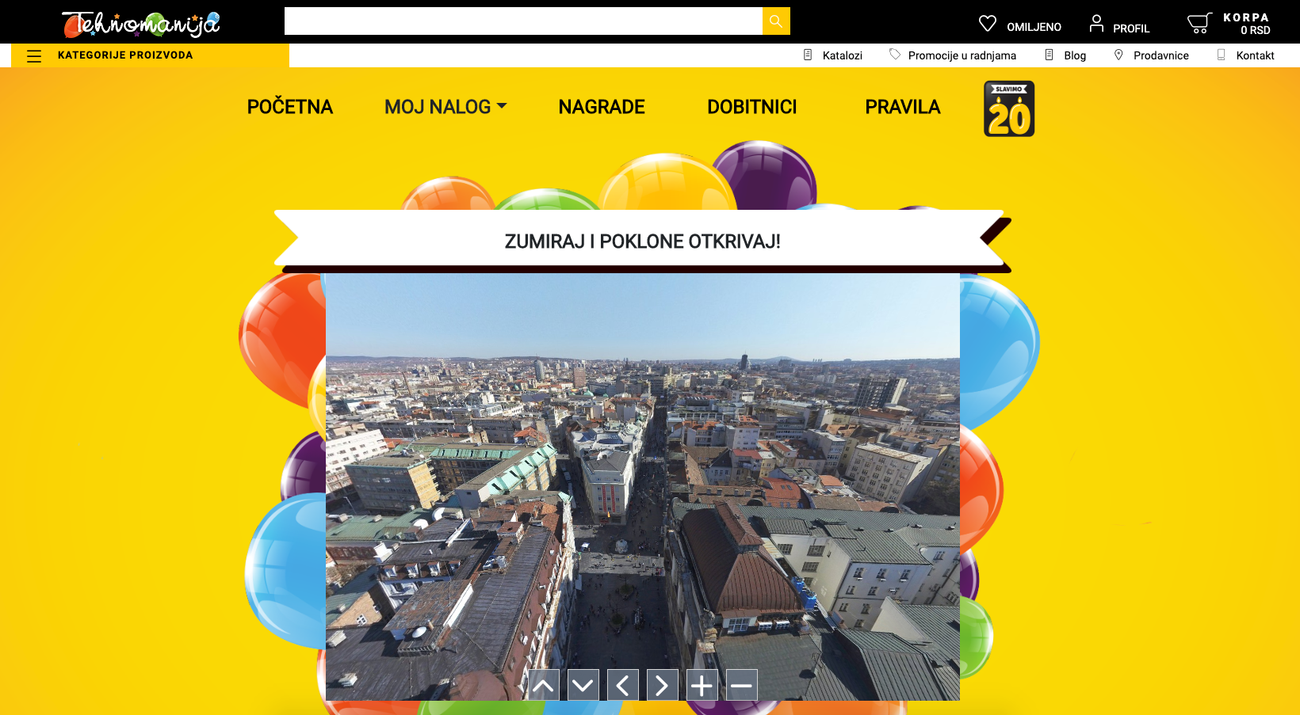Open the KORPA shopping cart icon
Viewport: 1300px width, 715px height.
pos(1199,21)
